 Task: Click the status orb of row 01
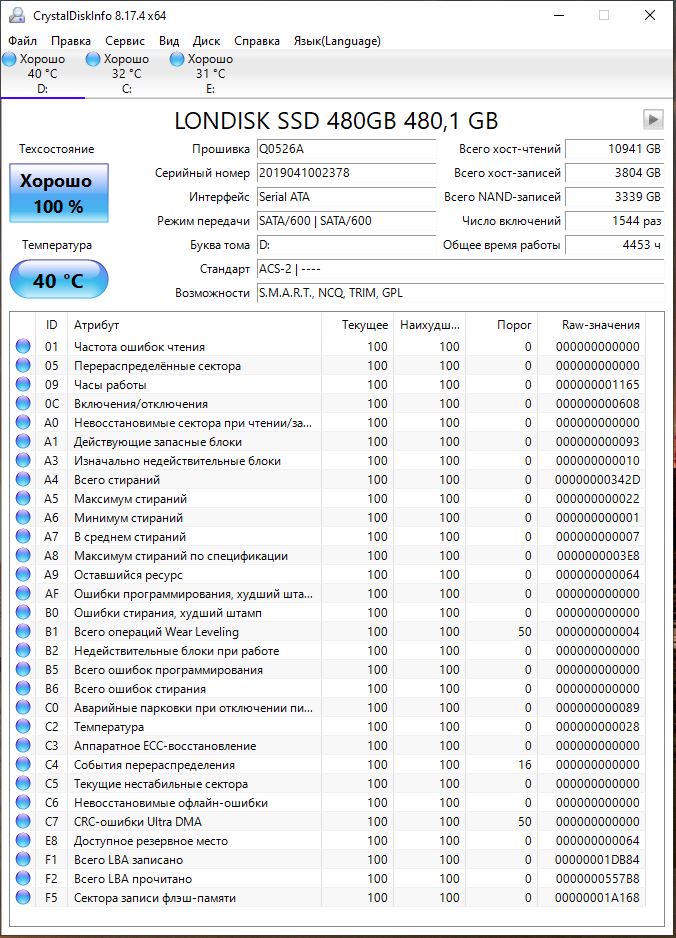pyautogui.click(x=23, y=346)
